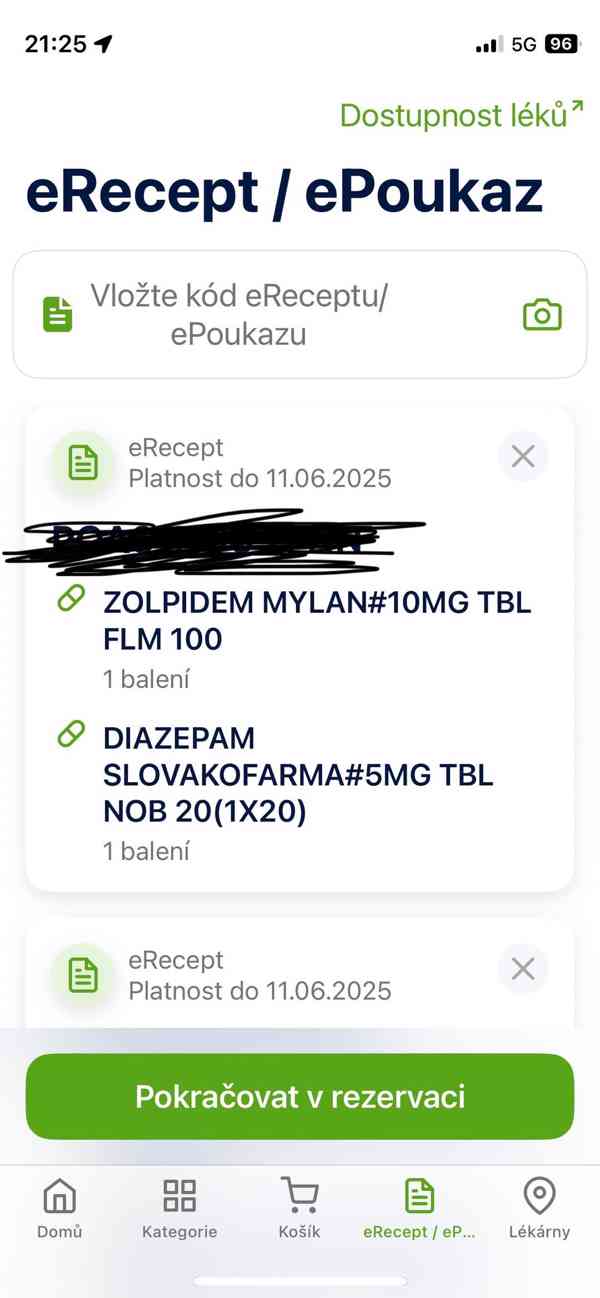Viewport: 600px width, 1298px height.
Task: Tap the first eRecept document icon
Action: (83, 462)
